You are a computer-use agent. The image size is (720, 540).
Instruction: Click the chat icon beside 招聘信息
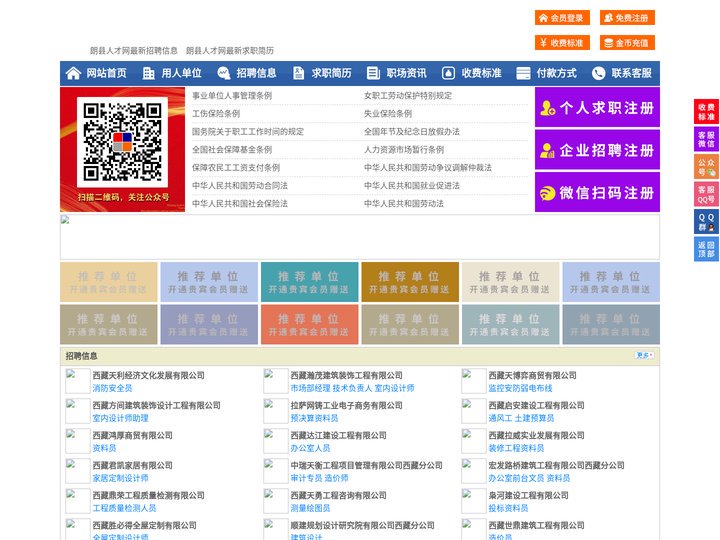coord(223,73)
